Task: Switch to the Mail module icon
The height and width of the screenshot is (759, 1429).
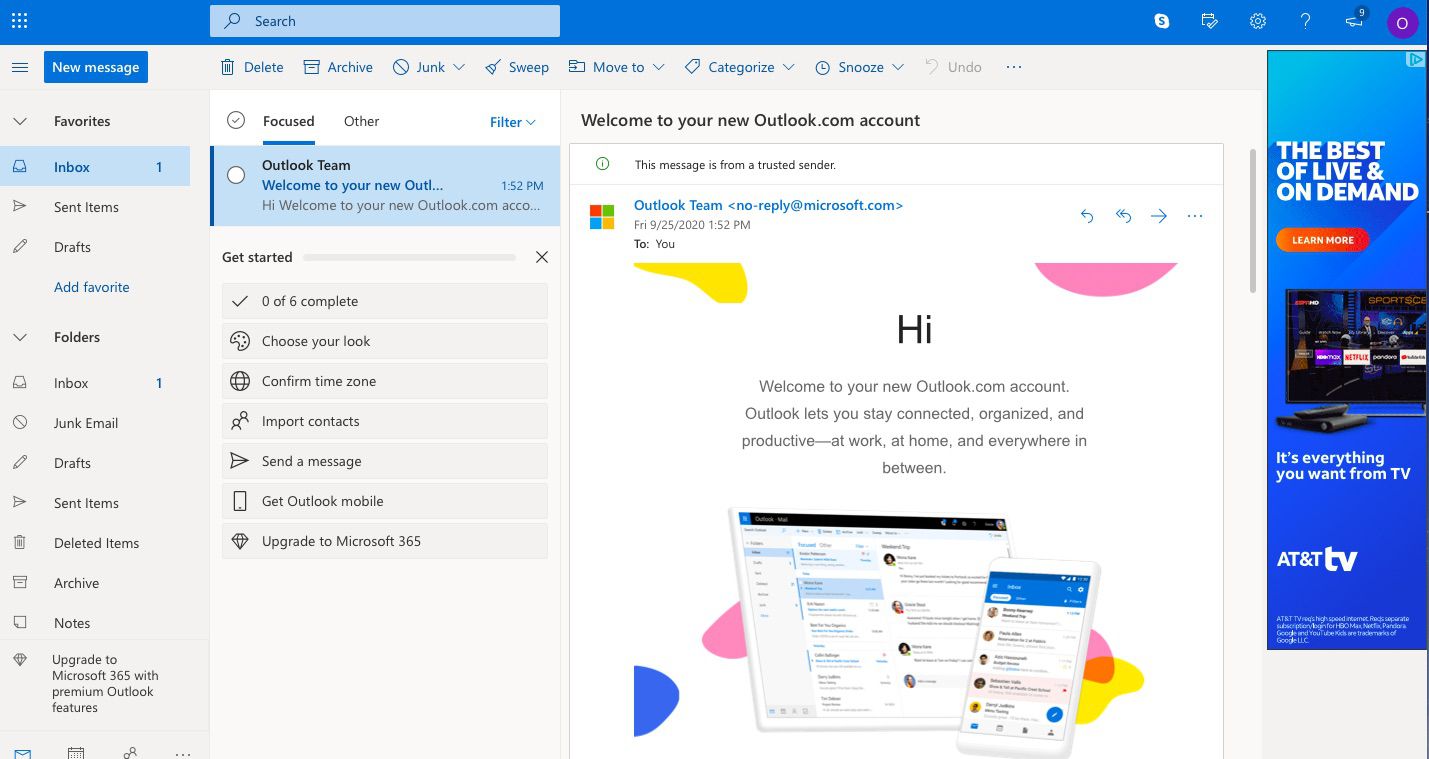Action: (x=22, y=752)
